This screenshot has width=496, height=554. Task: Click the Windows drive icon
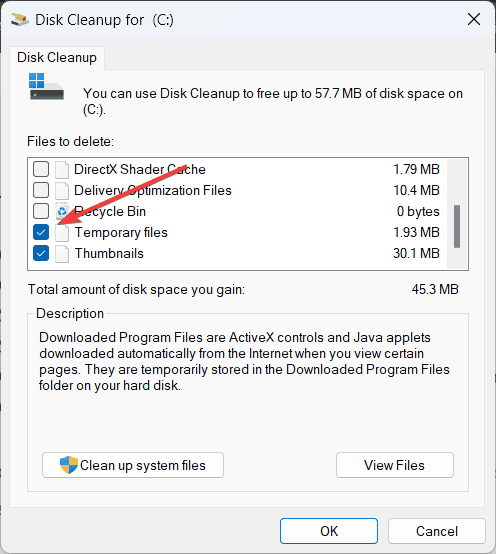coord(46,87)
